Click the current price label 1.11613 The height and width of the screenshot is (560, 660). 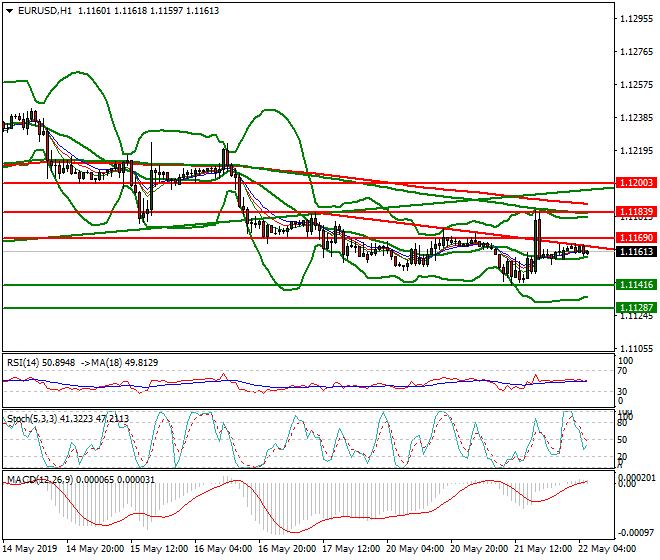636,252
